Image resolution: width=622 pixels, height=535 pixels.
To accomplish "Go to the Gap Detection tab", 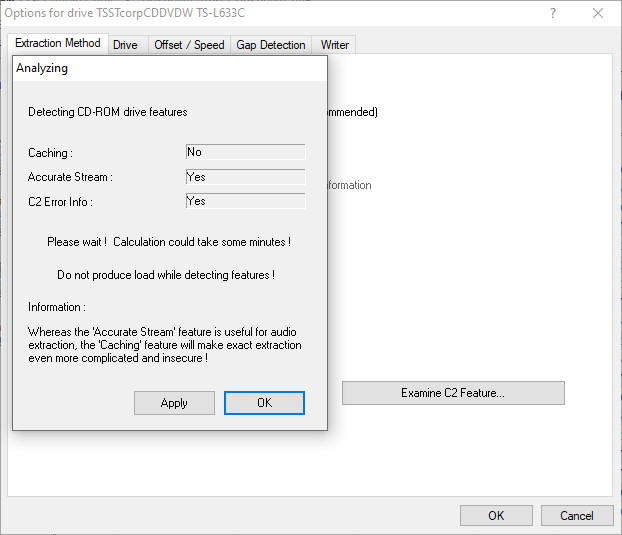I will [x=270, y=45].
